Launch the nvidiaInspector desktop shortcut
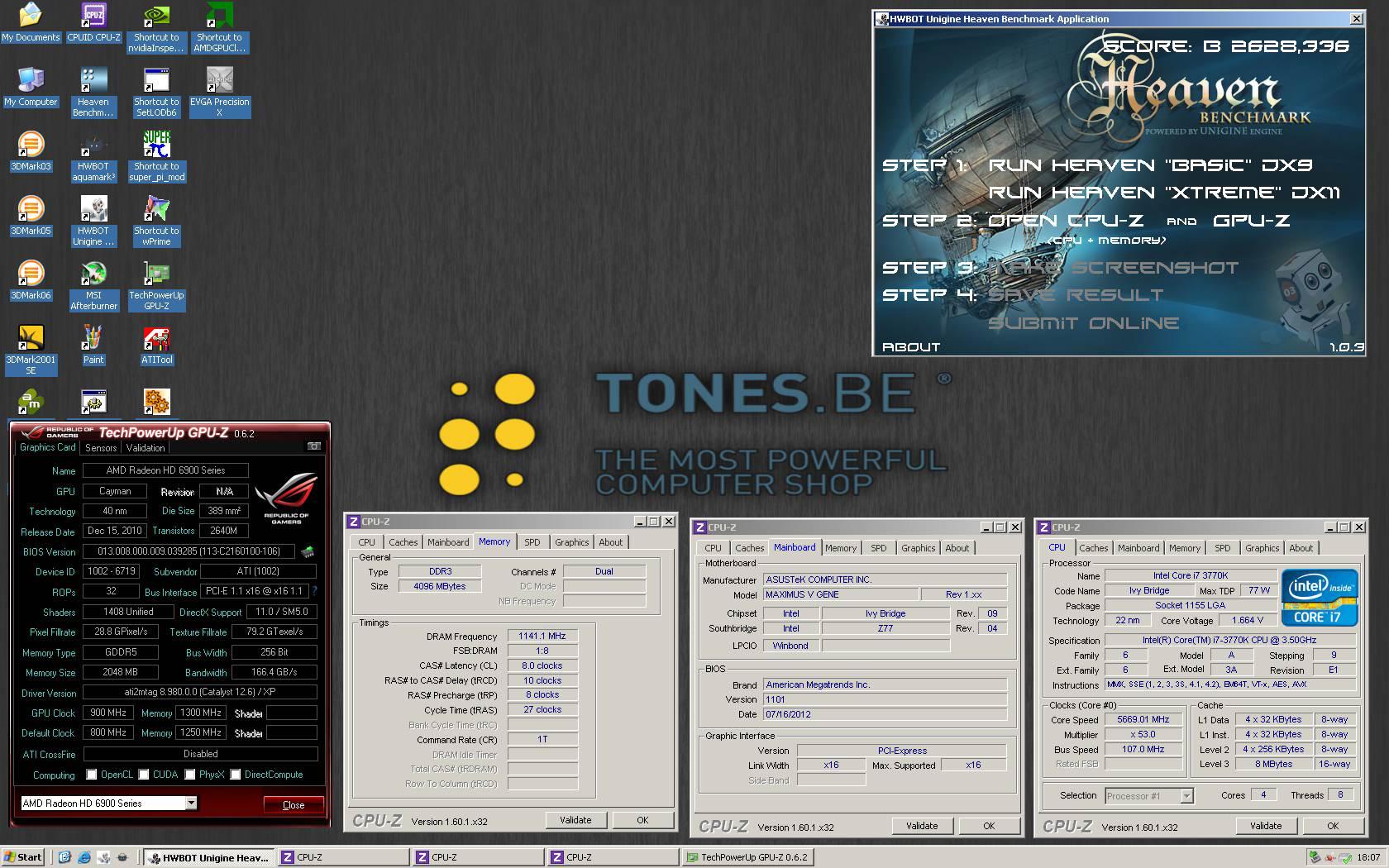This screenshot has height=868, width=1389. click(156, 27)
